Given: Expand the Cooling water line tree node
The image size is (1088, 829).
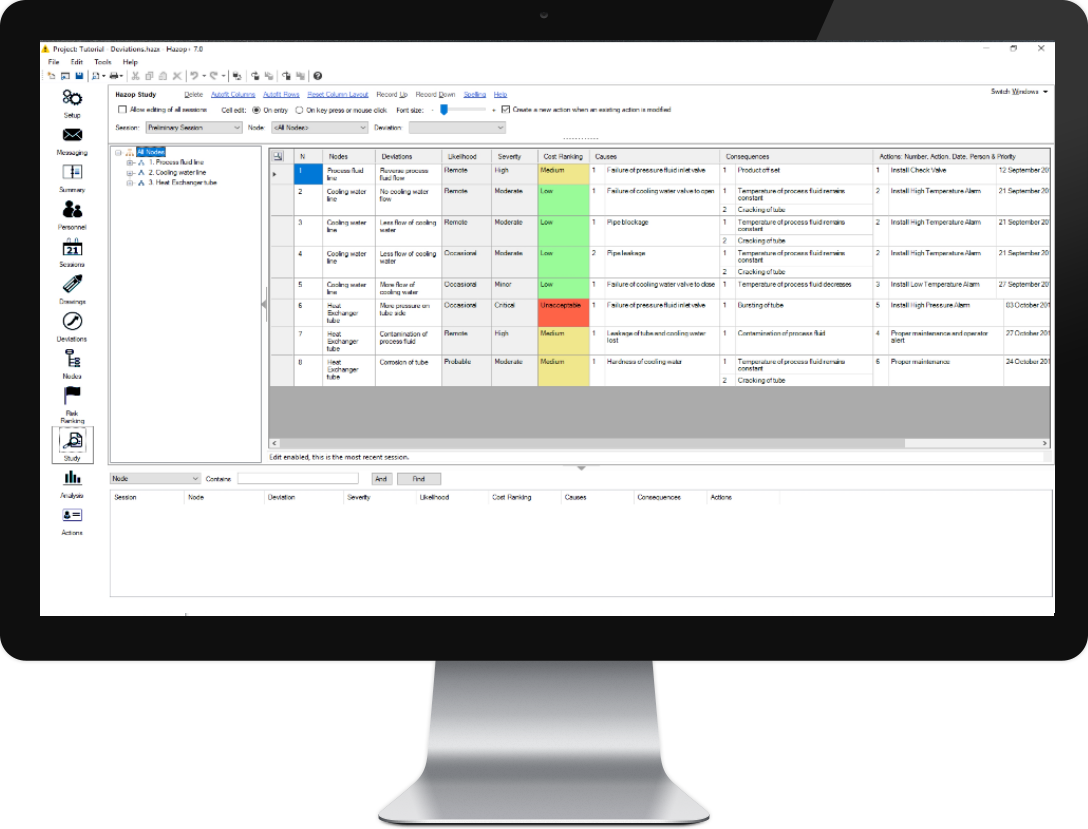Looking at the screenshot, I should [x=130, y=173].
